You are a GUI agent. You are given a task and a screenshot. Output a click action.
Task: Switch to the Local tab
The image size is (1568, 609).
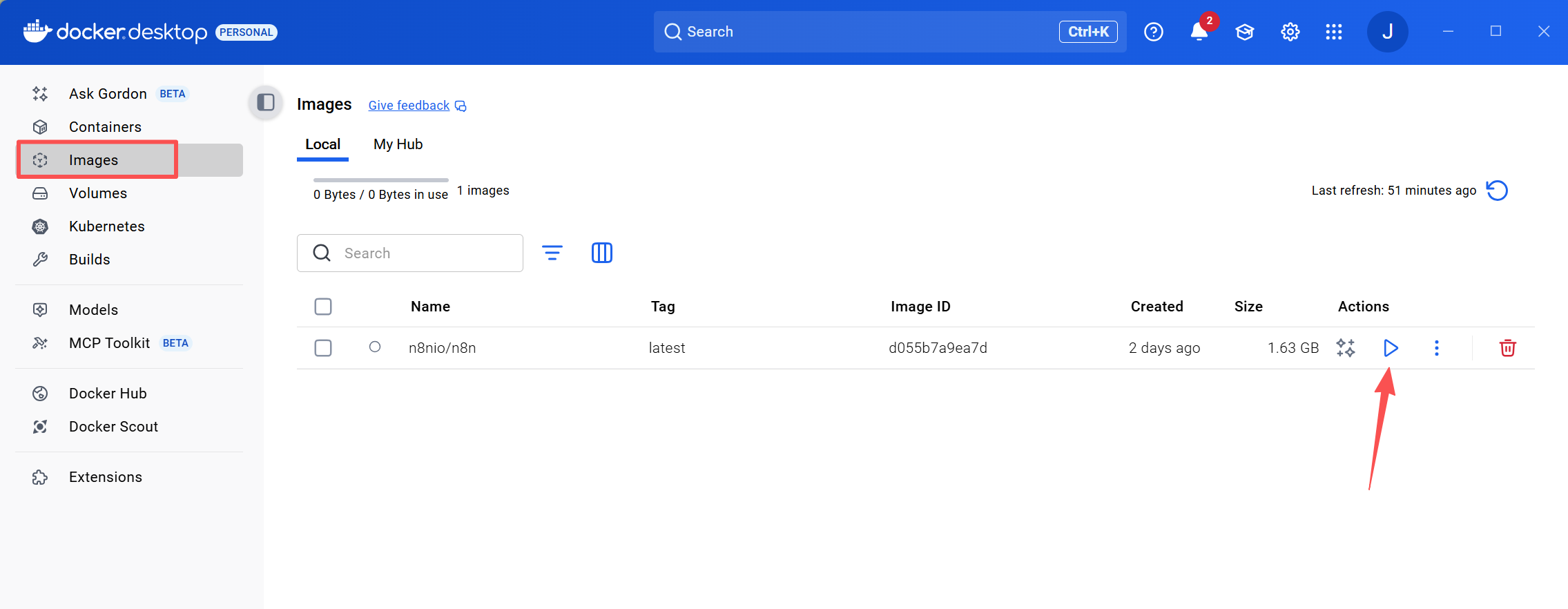point(322,144)
